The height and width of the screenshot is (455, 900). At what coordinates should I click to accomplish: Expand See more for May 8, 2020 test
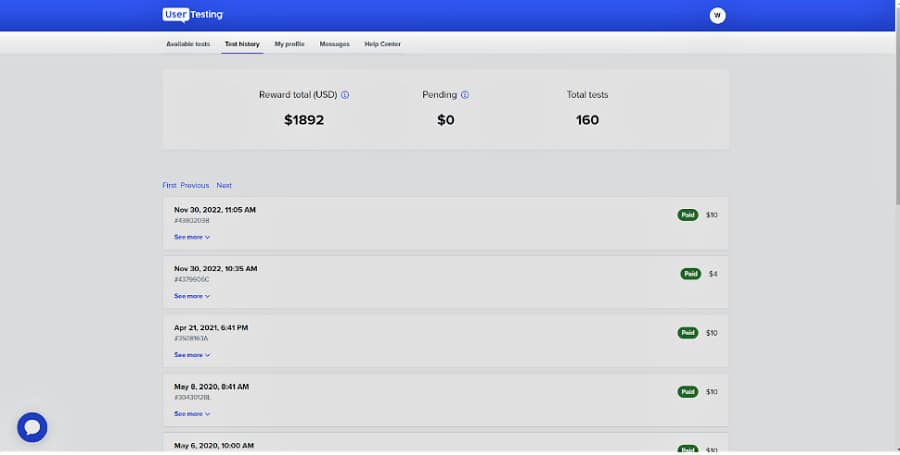pos(191,414)
